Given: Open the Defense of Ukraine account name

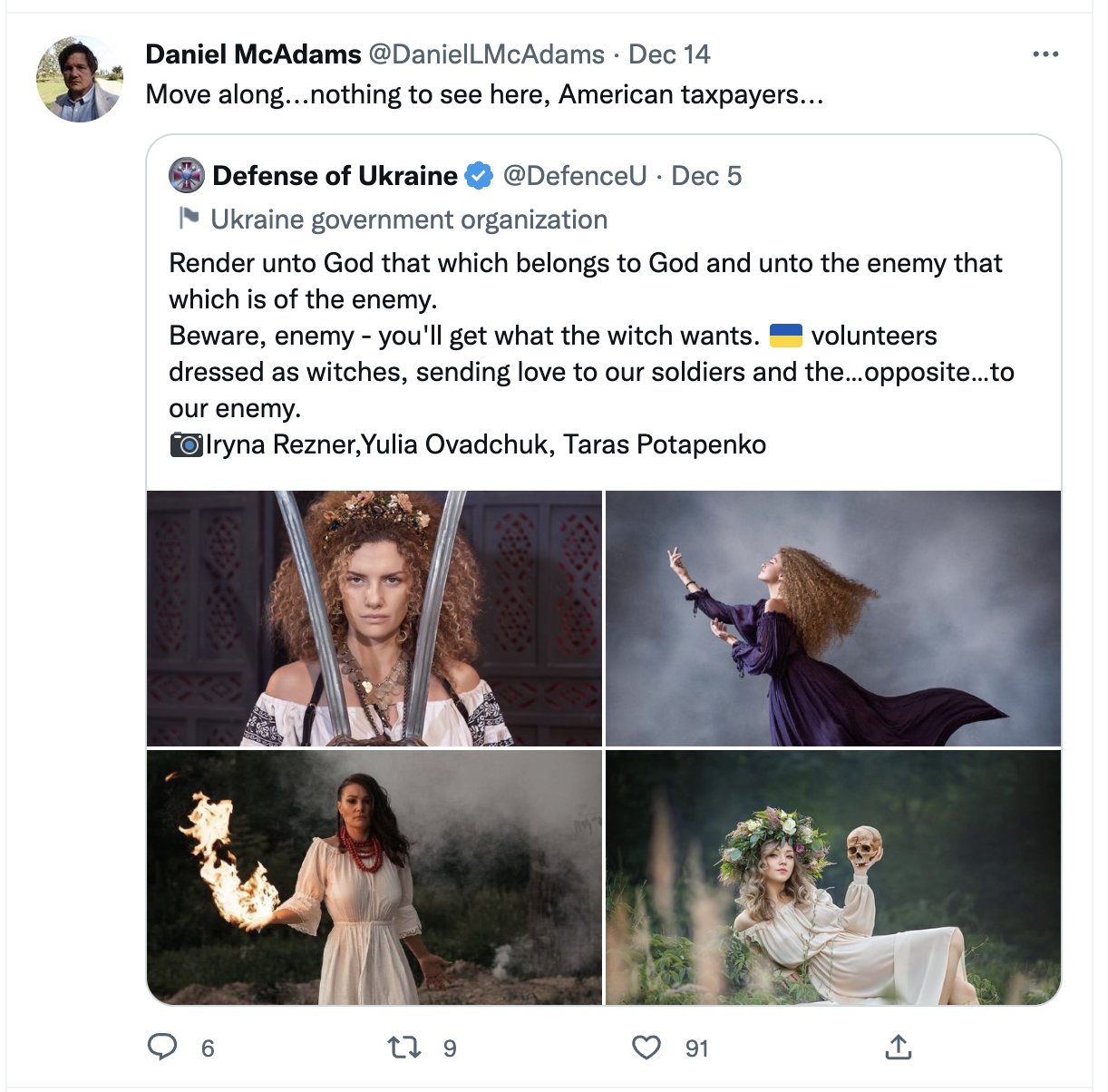Looking at the screenshot, I should point(335,175).
